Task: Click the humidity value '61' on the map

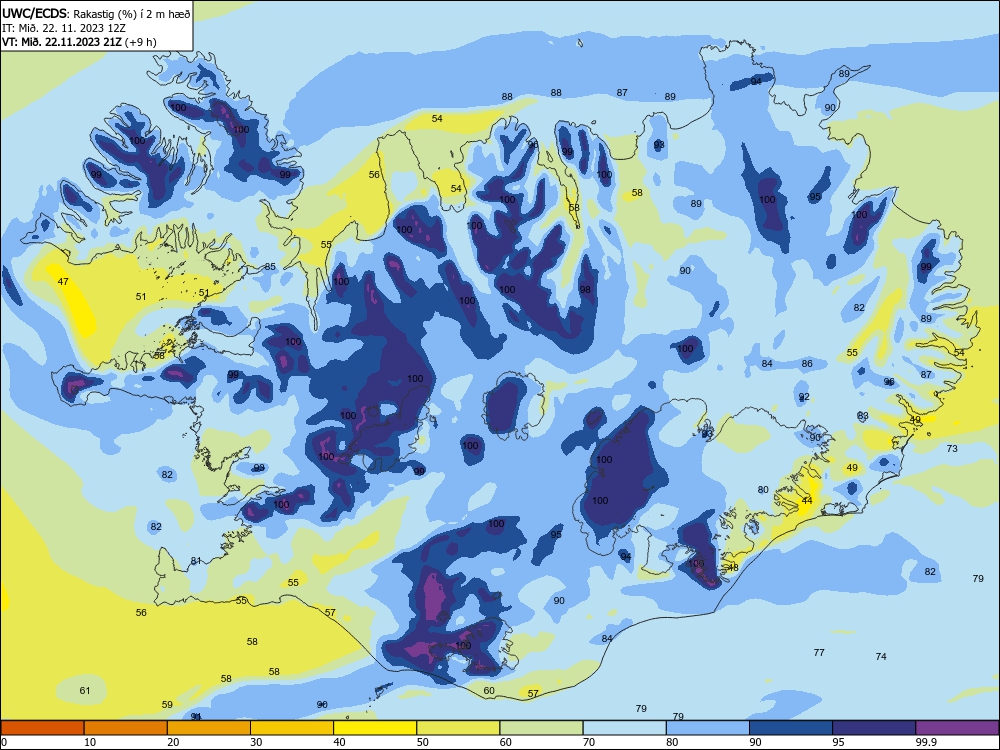Action: pyautogui.click(x=85, y=691)
